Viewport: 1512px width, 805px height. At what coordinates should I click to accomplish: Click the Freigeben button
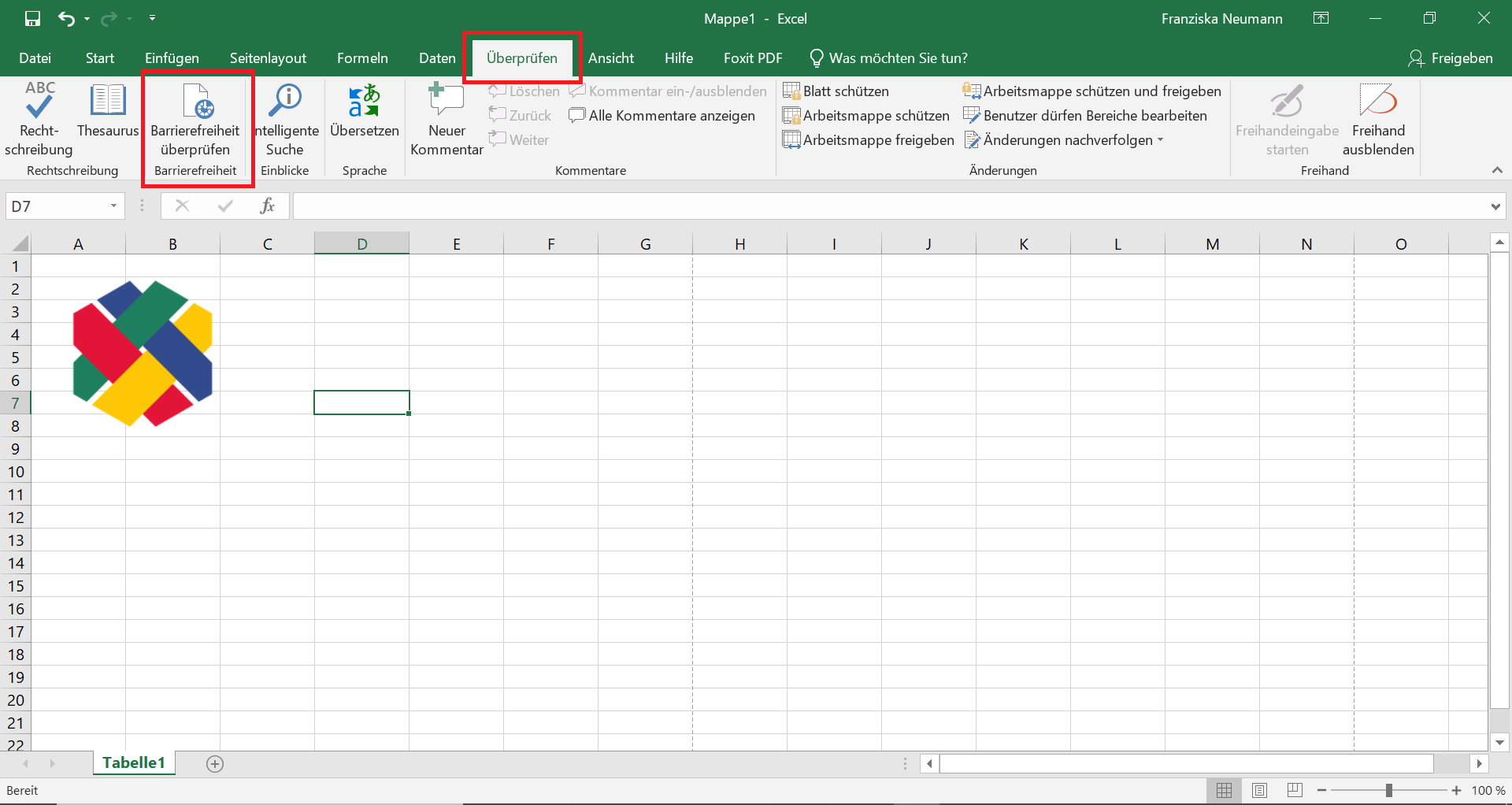pos(1451,57)
